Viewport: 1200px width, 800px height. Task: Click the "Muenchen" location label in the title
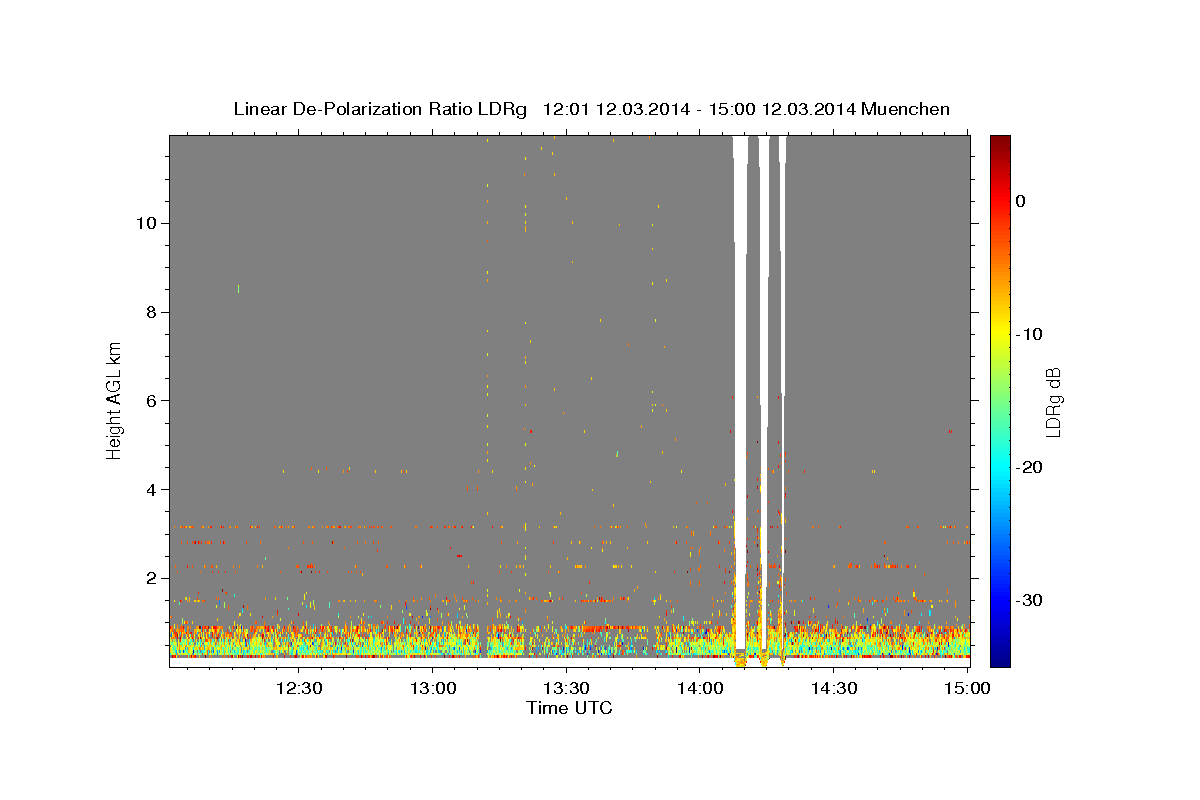coord(906,109)
